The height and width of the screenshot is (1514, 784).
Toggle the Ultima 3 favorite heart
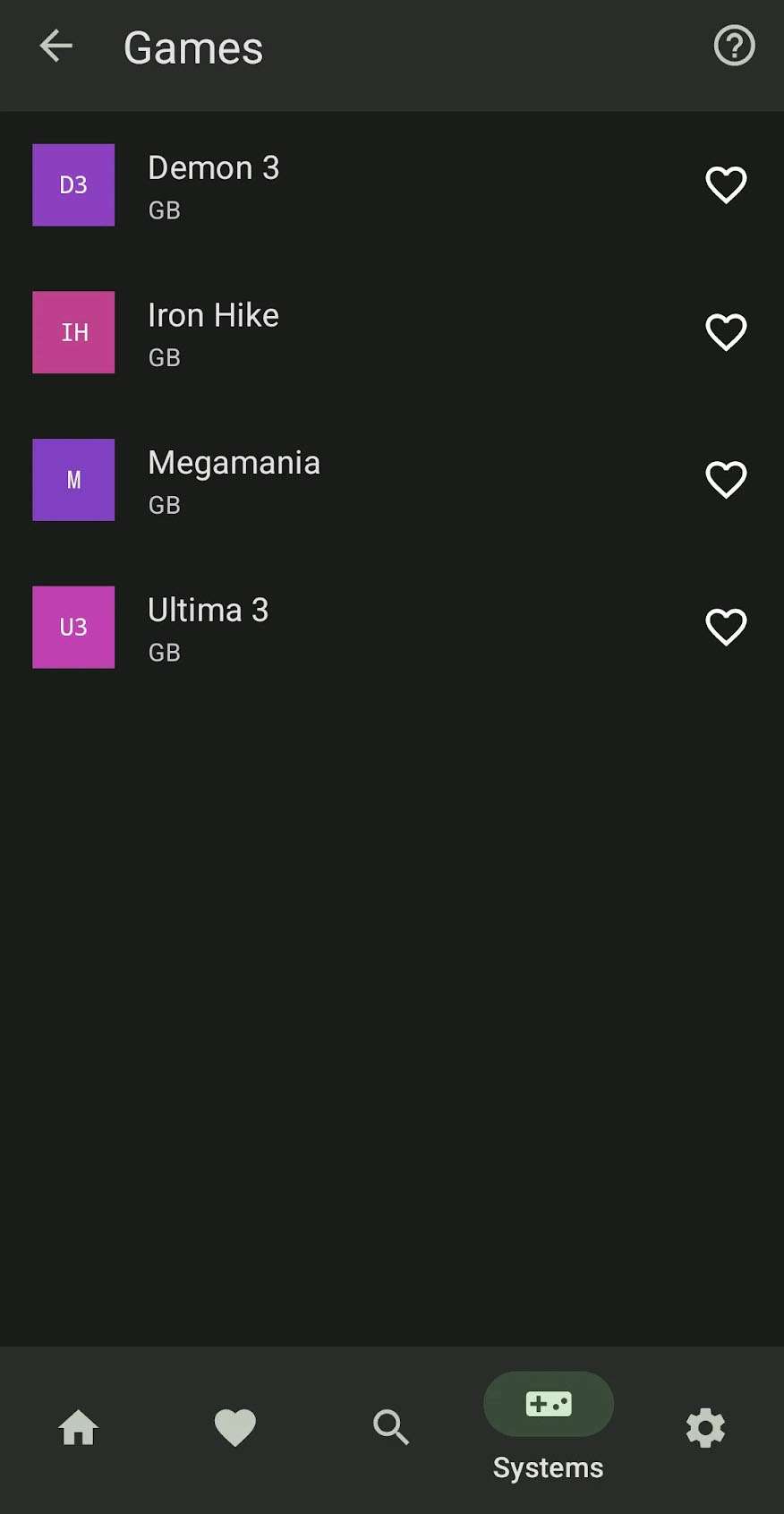726,627
